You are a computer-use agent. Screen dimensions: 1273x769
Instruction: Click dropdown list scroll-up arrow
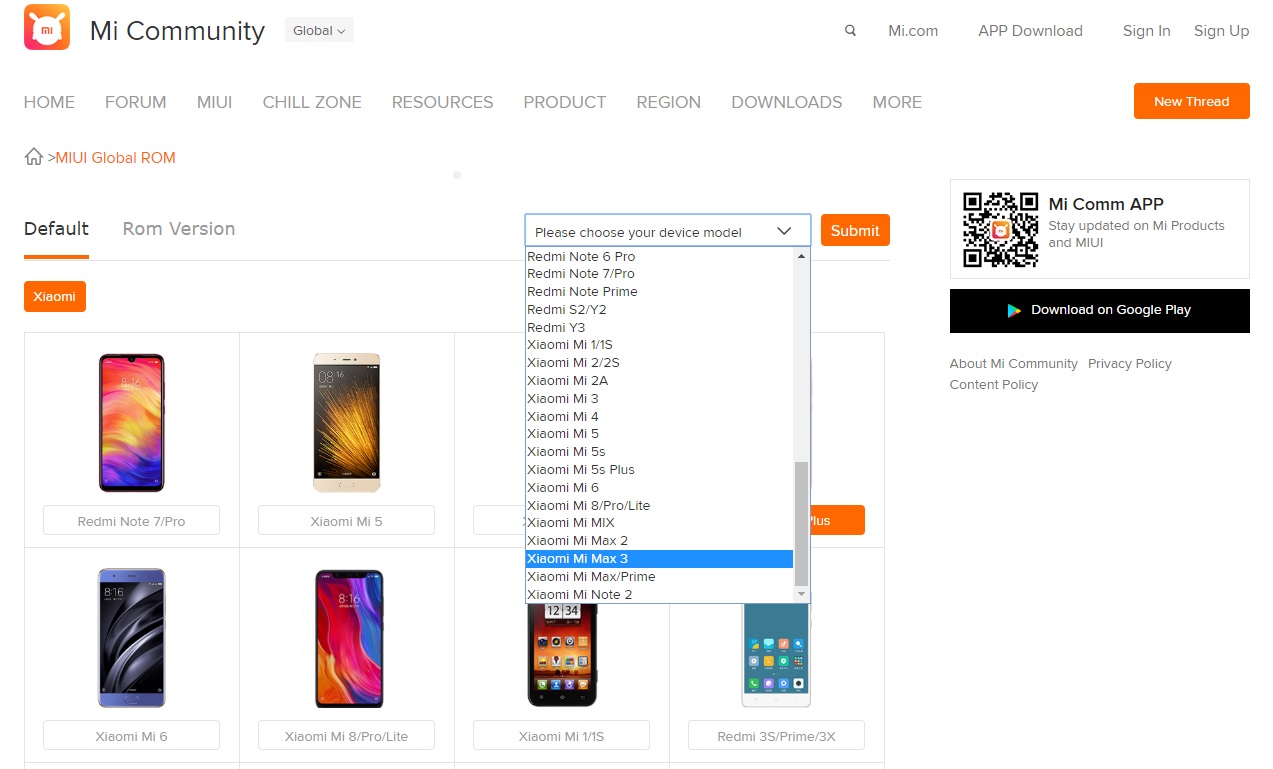[801, 257]
